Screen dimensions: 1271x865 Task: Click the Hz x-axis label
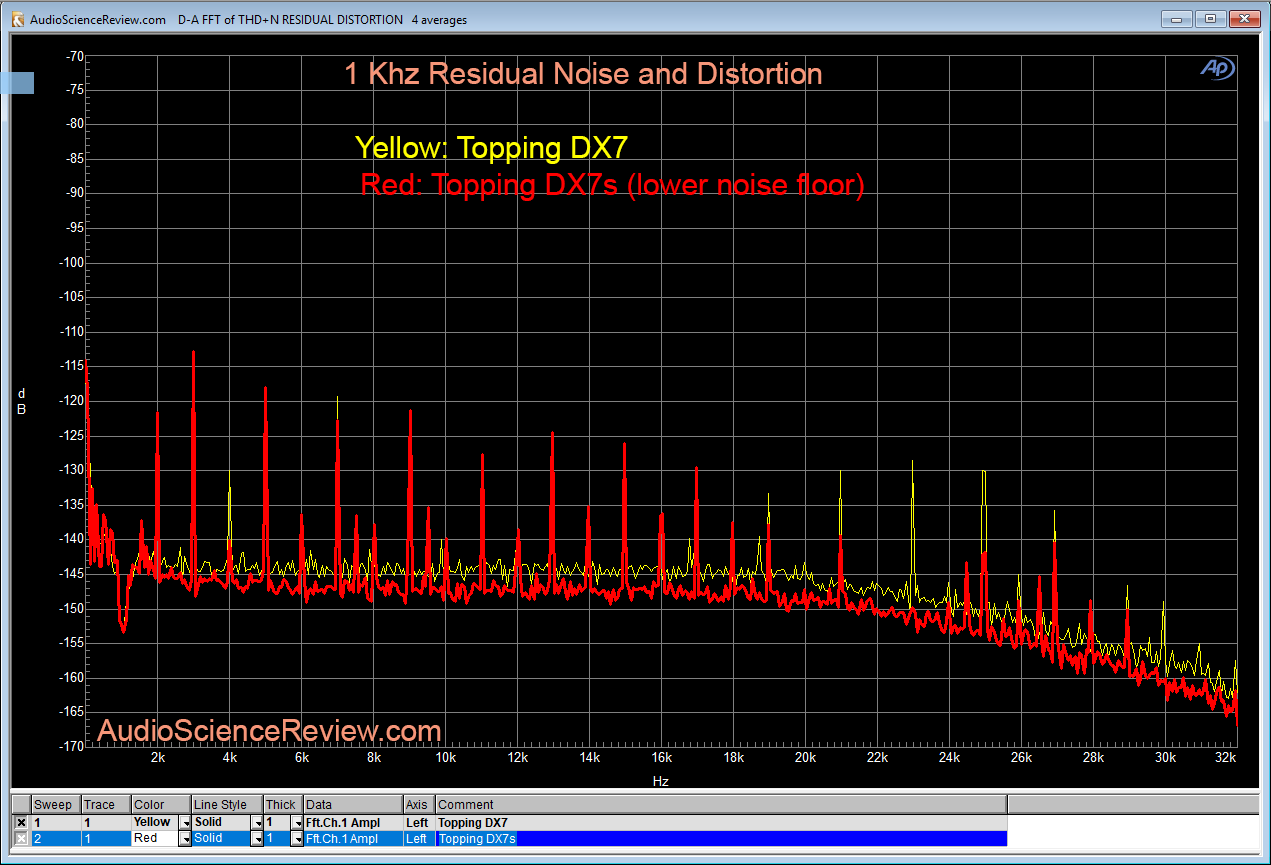(660, 781)
